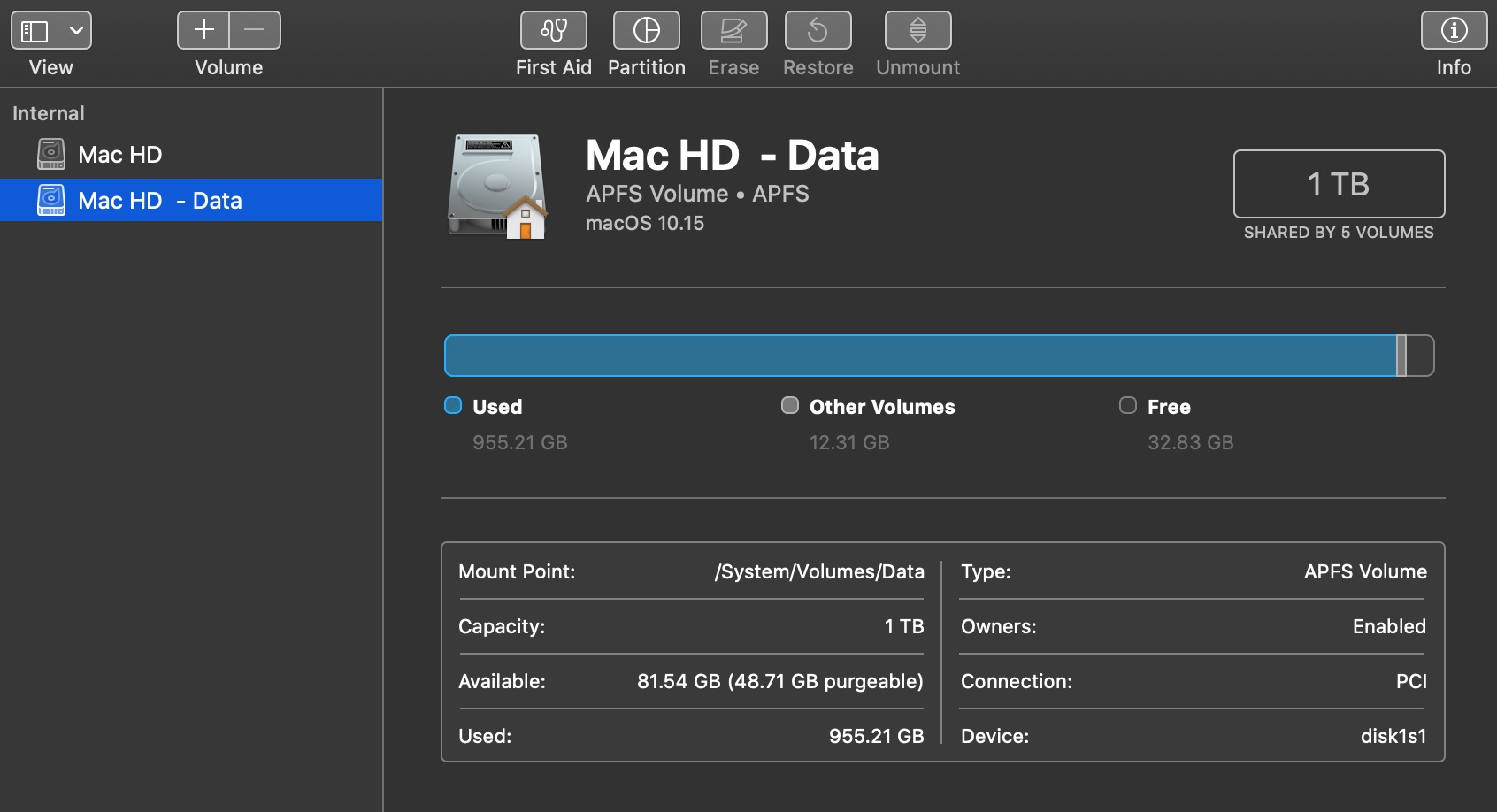This screenshot has height=812, width=1497.
Task: Select Mac HD - Data volume
Action: [x=159, y=201]
